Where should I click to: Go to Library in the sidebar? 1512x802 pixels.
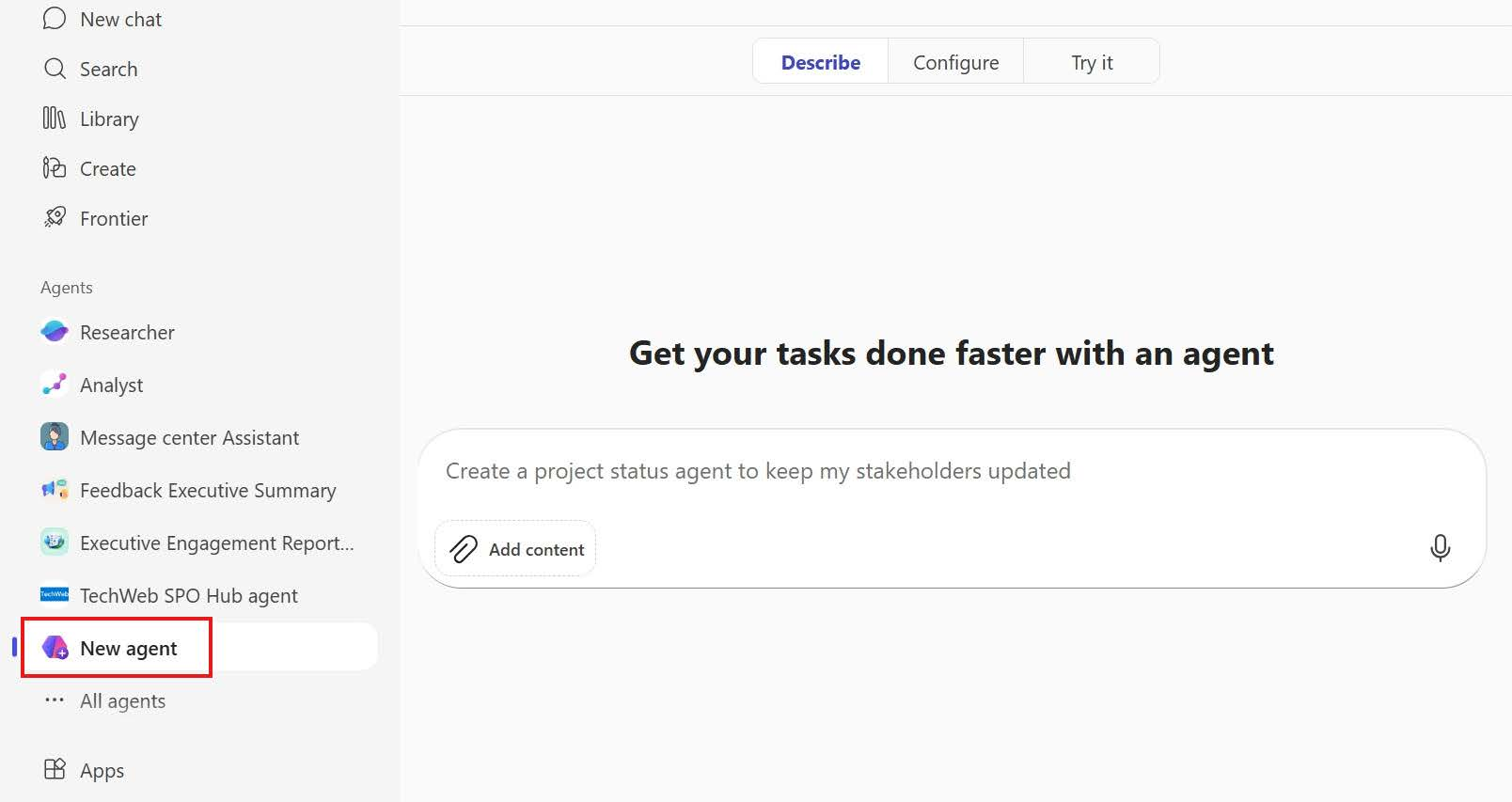[109, 119]
